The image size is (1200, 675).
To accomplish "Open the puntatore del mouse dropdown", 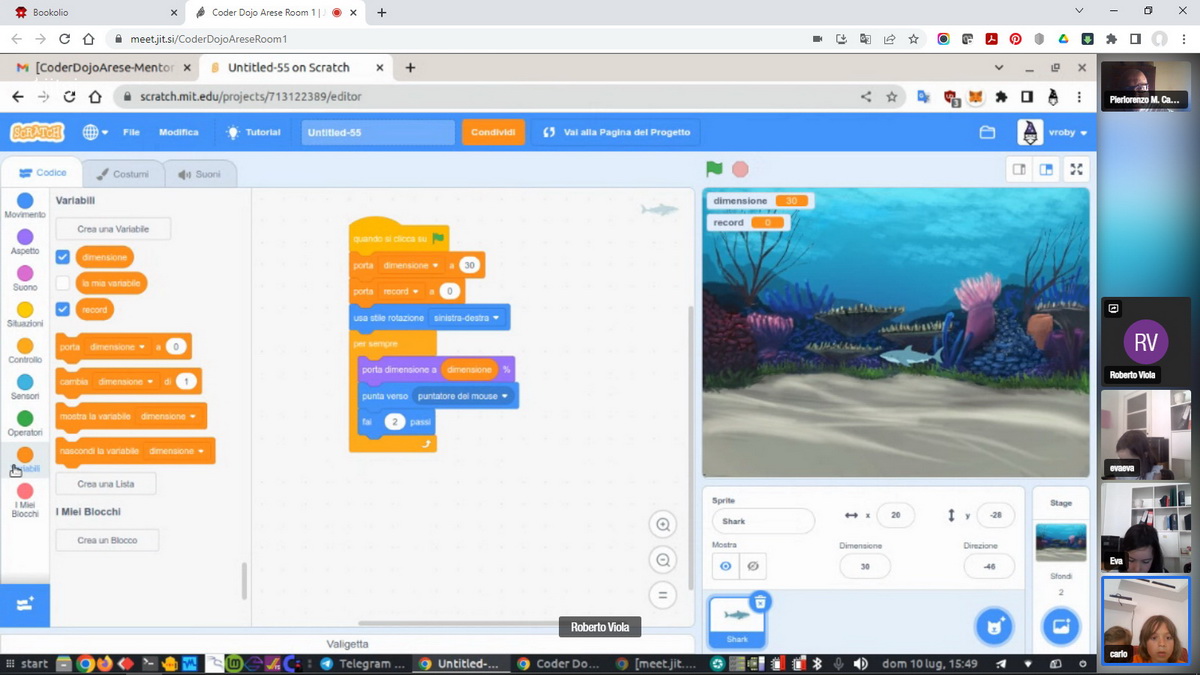I will (463, 396).
